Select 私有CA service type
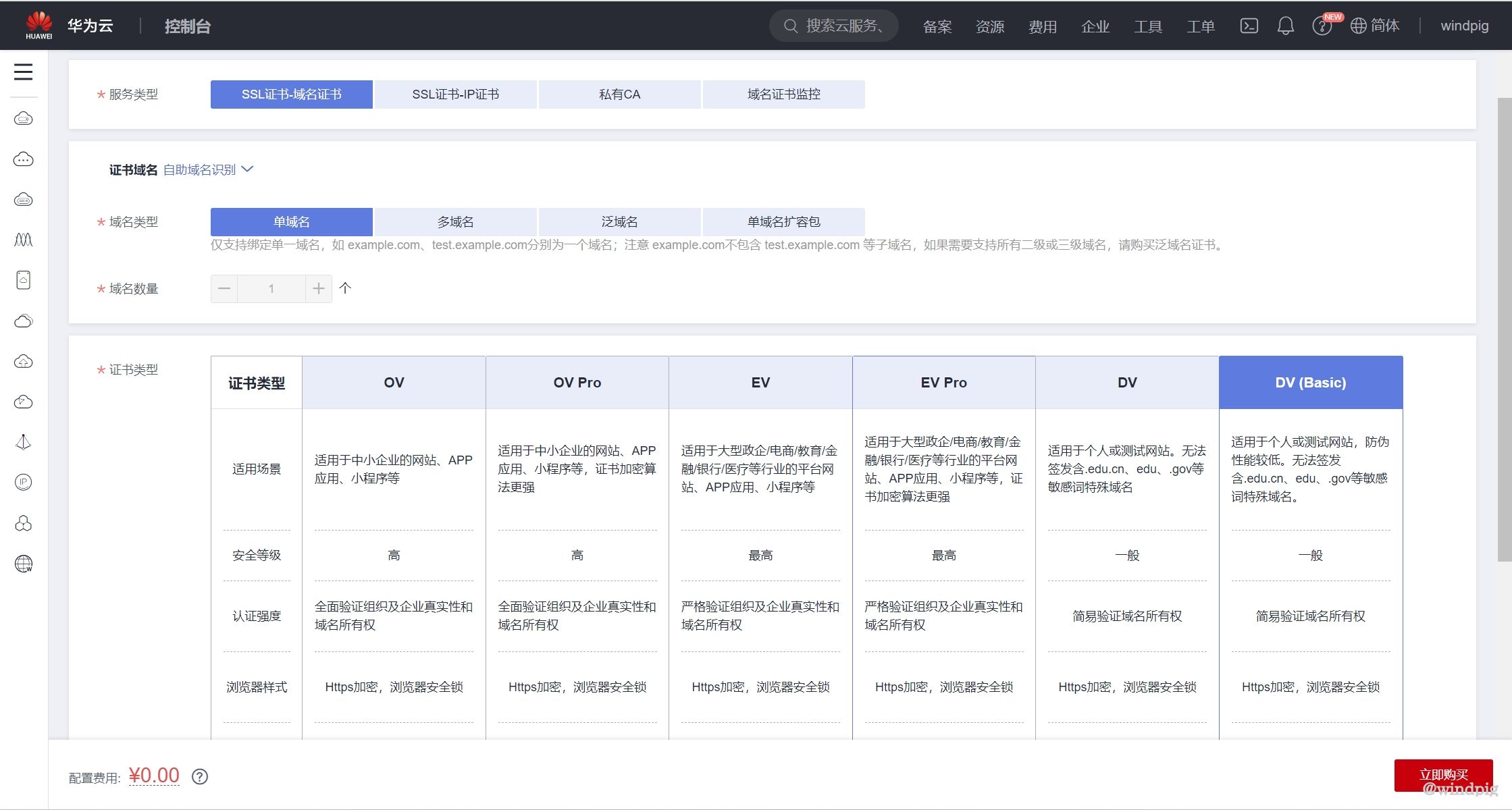 click(x=620, y=94)
